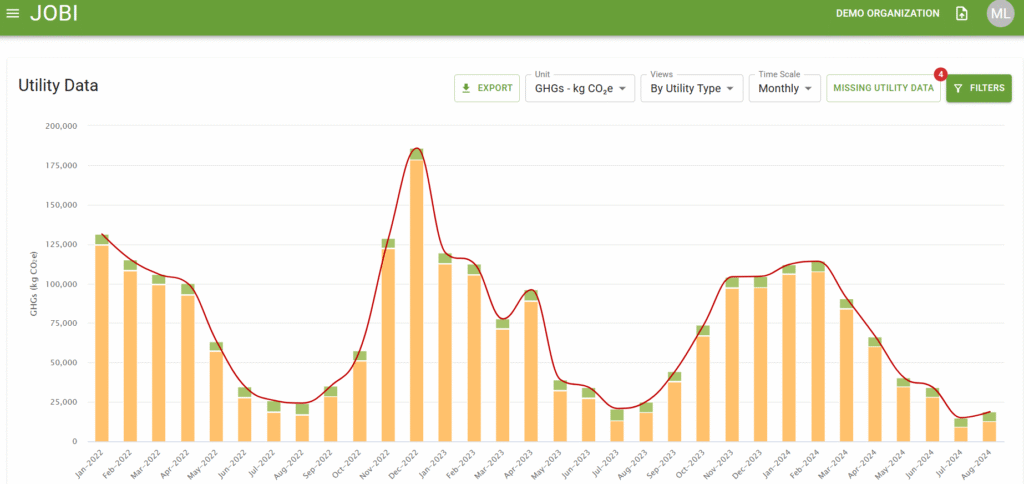Click the 25,000 y-axis value
This screenshot has width=1024, height=484.
tap(65, 402)
